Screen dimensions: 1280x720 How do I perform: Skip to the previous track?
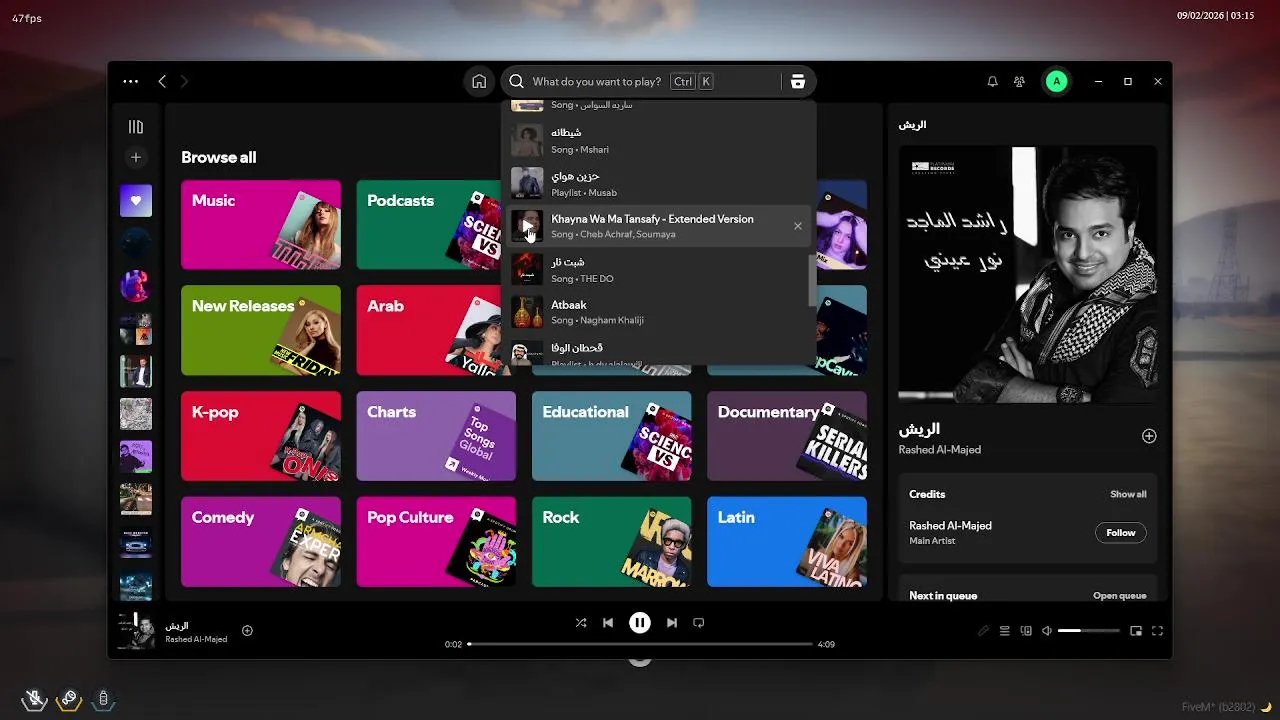coord(608,623)
